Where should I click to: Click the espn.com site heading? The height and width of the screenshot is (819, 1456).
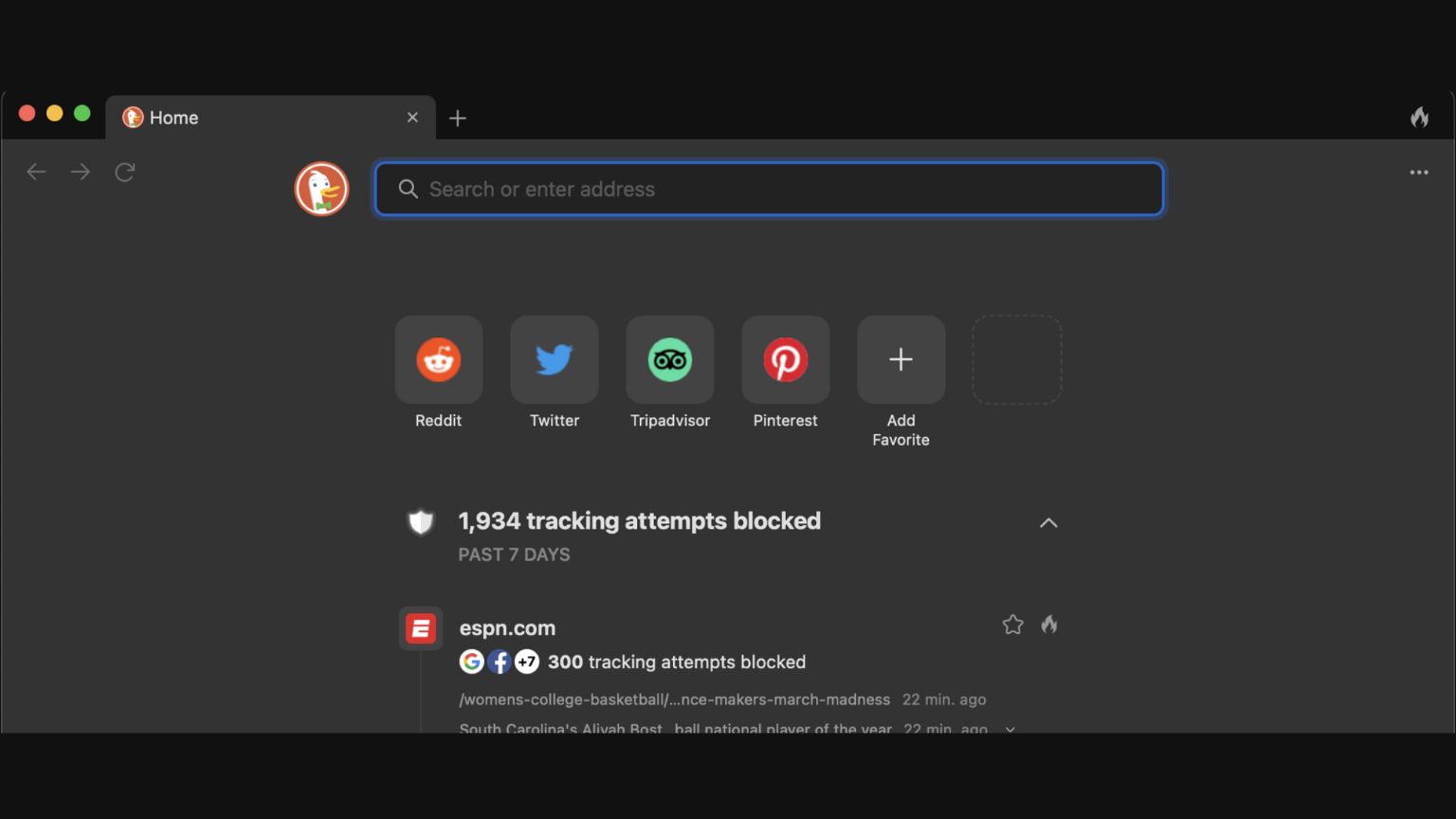(507, 628)
